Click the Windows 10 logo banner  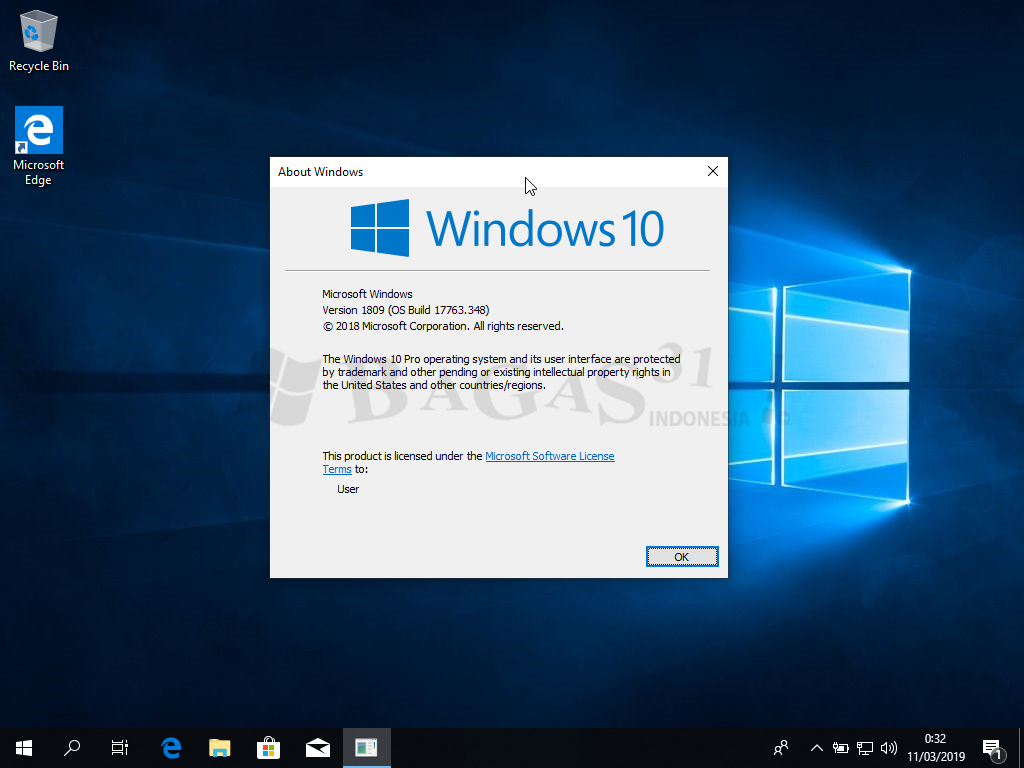click(x=507, y=228)
